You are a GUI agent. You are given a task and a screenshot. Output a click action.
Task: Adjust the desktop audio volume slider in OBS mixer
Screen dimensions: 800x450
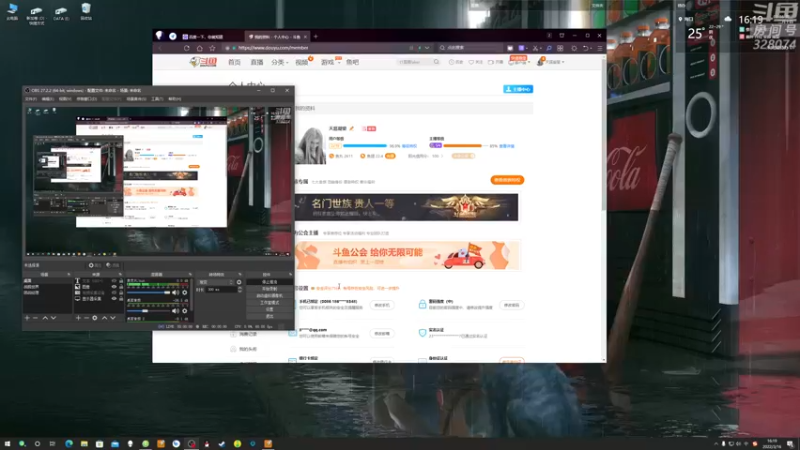click(148, 311)
